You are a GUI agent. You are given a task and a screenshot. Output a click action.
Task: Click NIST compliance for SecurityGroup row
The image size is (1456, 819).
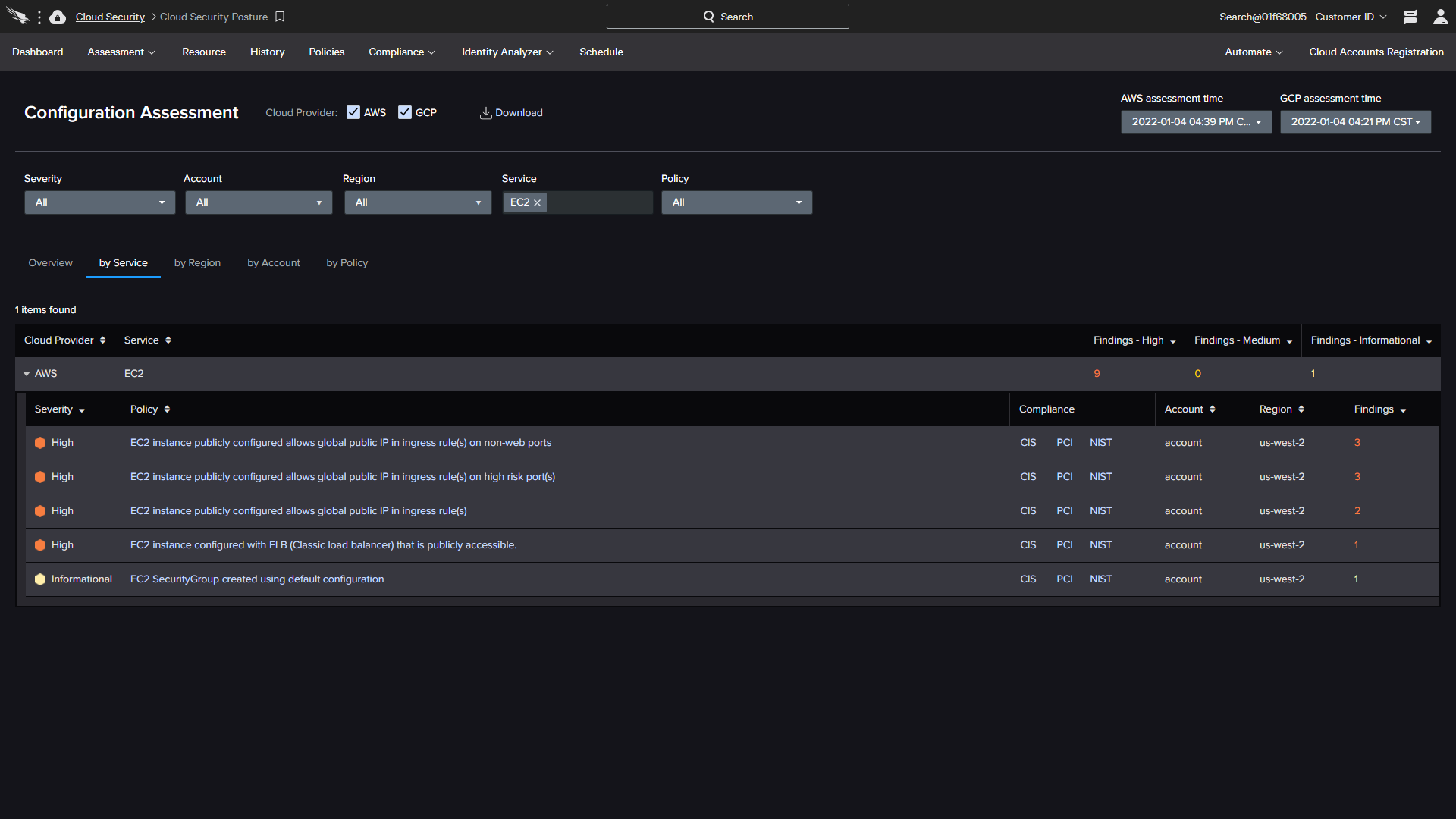tap(1101, 579)
